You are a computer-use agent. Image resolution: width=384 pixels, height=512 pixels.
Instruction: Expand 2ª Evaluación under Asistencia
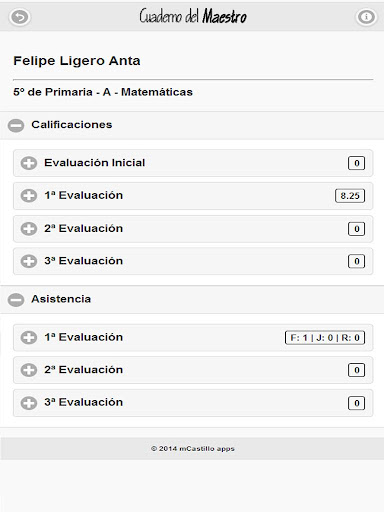[x=193, y=370]
